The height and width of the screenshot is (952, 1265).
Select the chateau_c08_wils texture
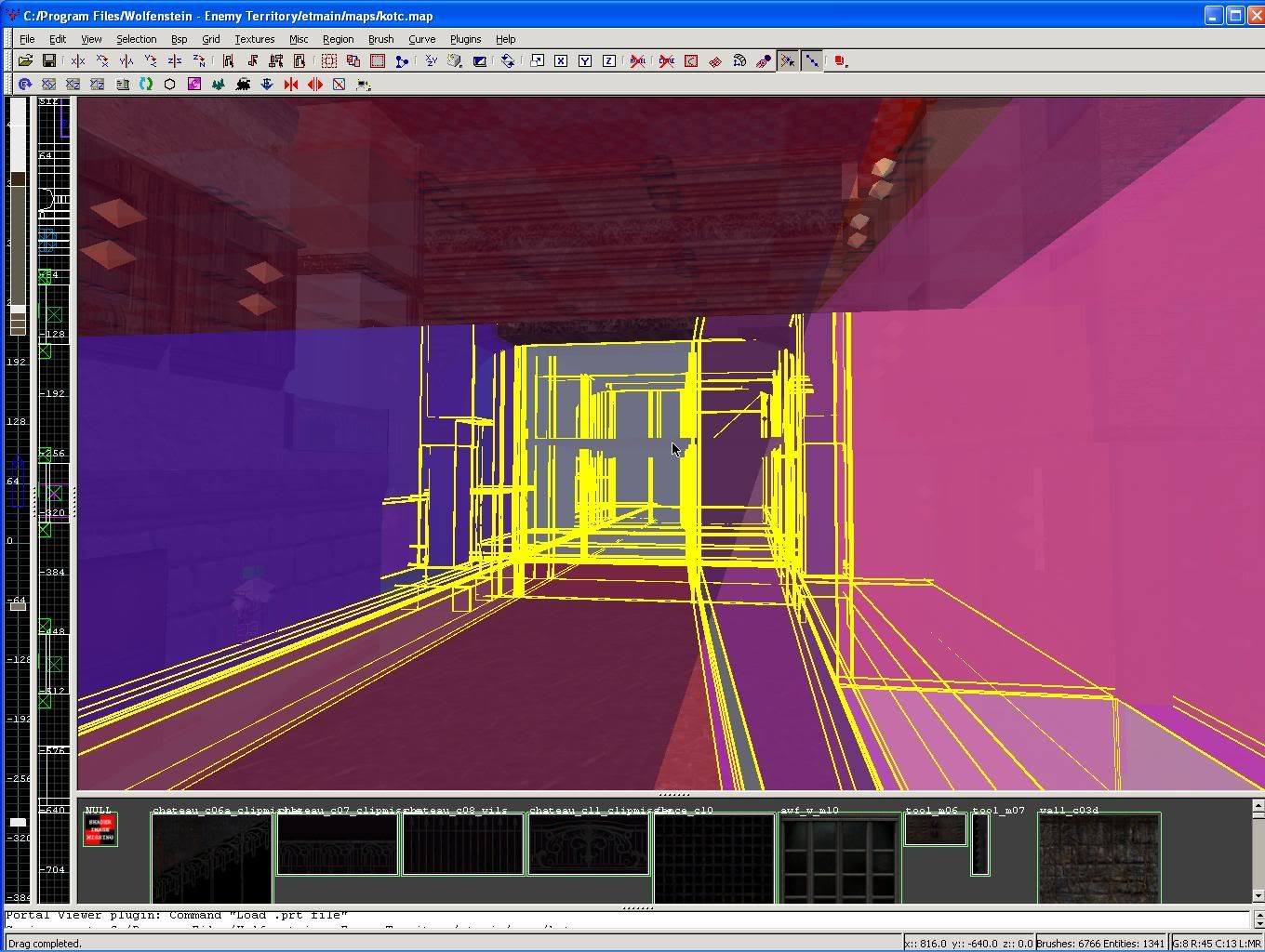click(462, 844)
